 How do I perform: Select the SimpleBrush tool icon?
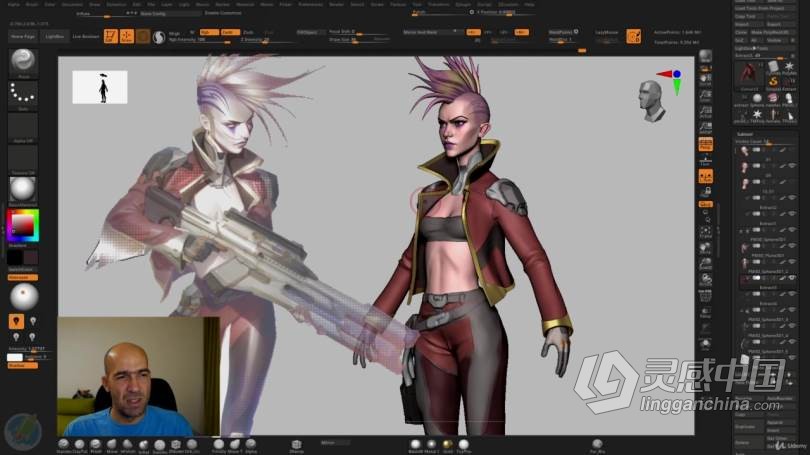click(x=773, y=82)
